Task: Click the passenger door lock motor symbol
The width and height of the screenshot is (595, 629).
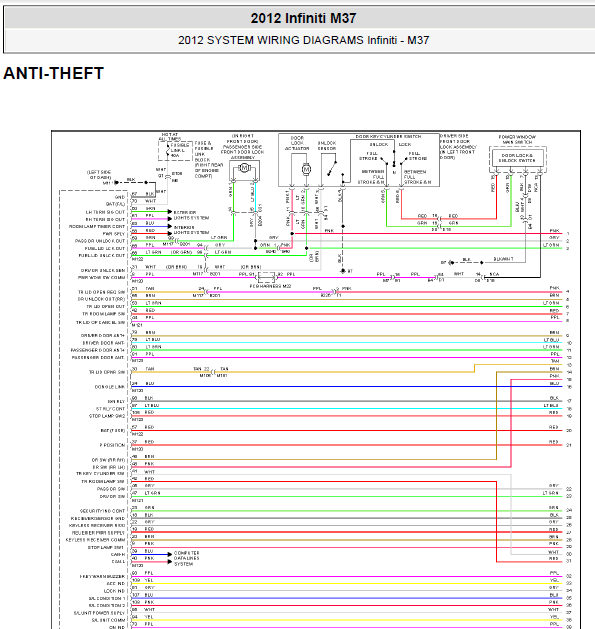Action: click(244, 168)
